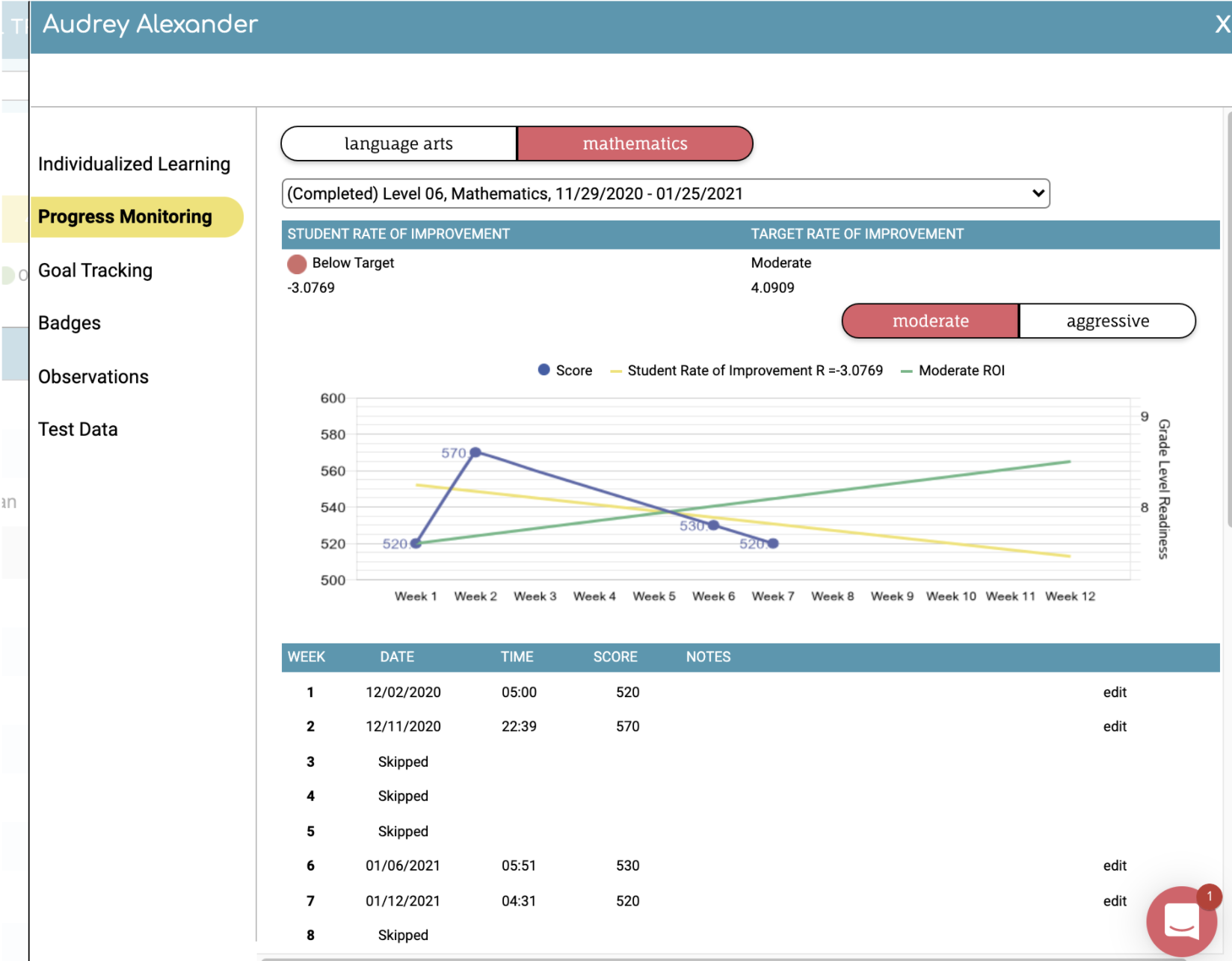Image resolution: width=1232 pixels, height=961 pixels.
Task: Edit the week 7 entry dated 01/12/2021
Action: (x=1115, y=901)
